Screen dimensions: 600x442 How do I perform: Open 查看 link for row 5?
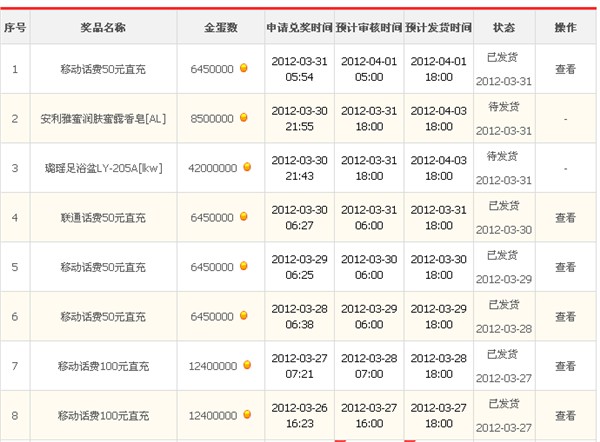tap(565, 267)
